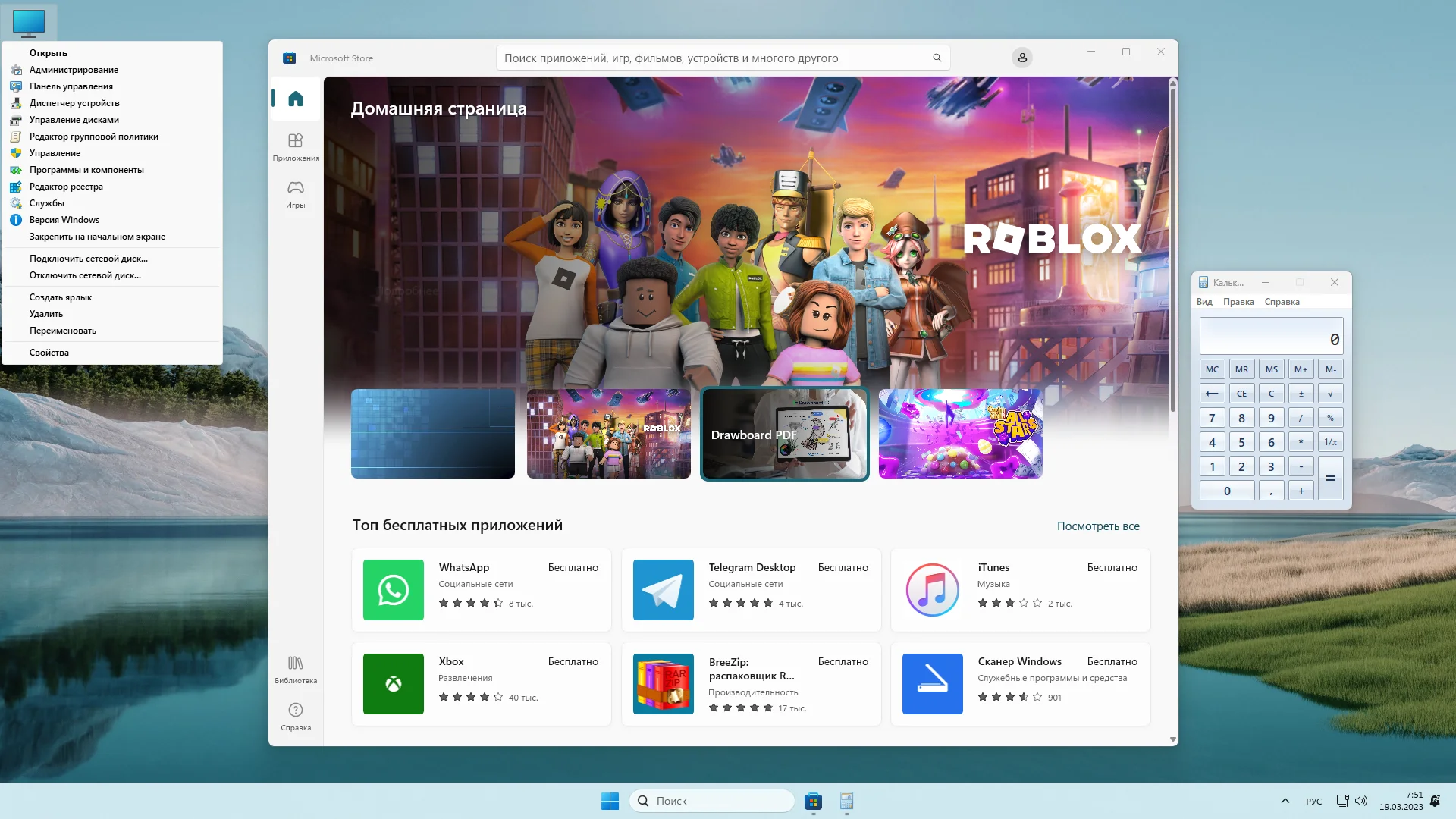Image resolution: width=1456 pixels, height=819 pixels.
Task: Click the Store search input field
Action: click(x=713, y=58)
